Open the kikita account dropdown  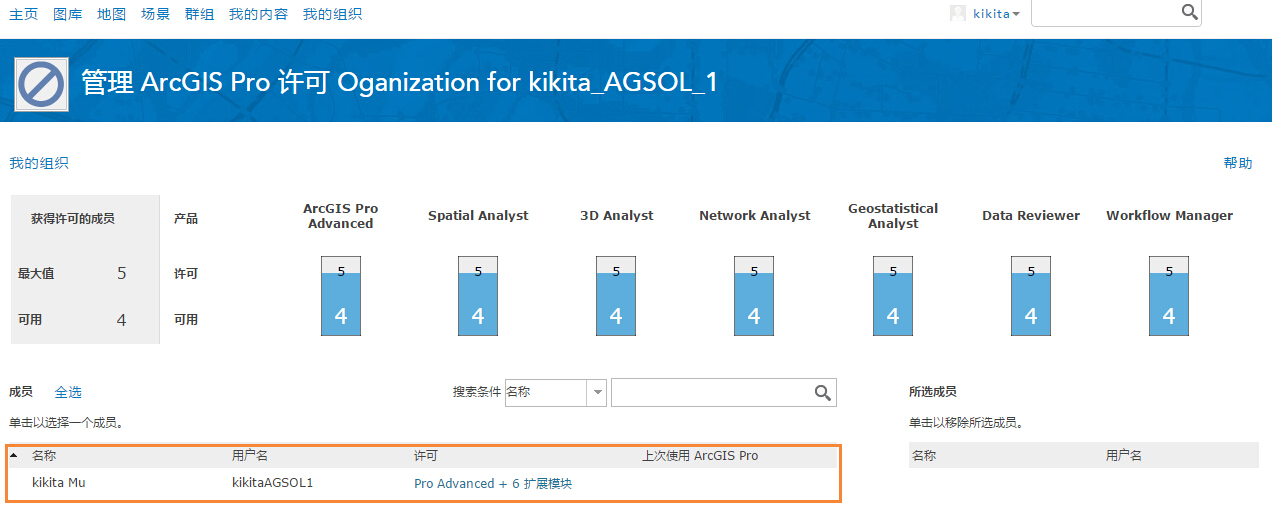(996, 14)
